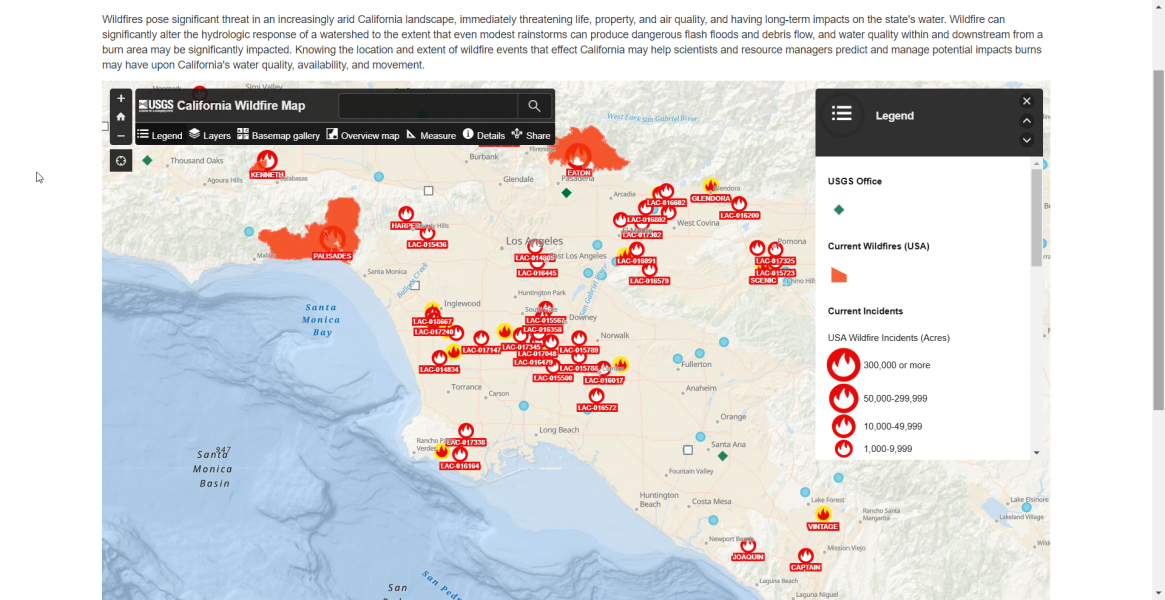Select the Measure tool
Image resolution: width=1165 pixels, height=600 pixels.
tap(430, 135)
